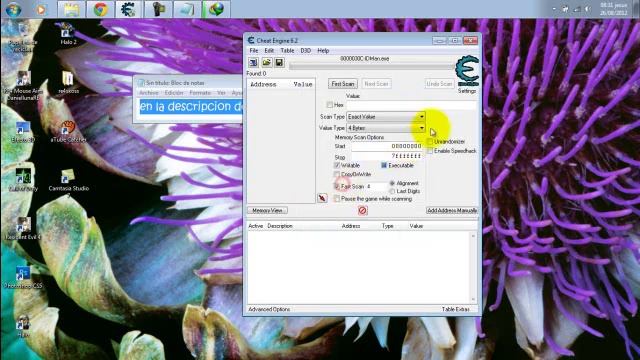The image size is (640, 360).
Task: Switch to the Notepad taskbar button
Action: [187, 9]
